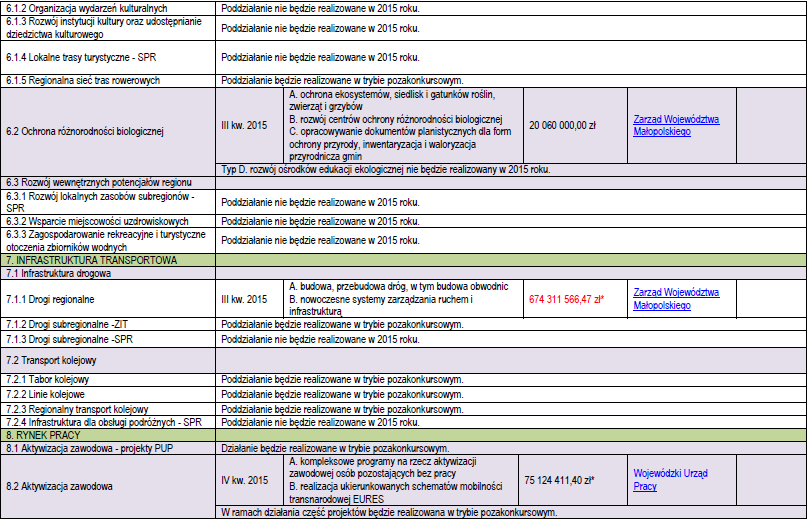Click row label 6.3.2 Wsparcie miejscowości uzdrowiskowych
The height and width of the screenshot is (522, 809).
point(97,221)
